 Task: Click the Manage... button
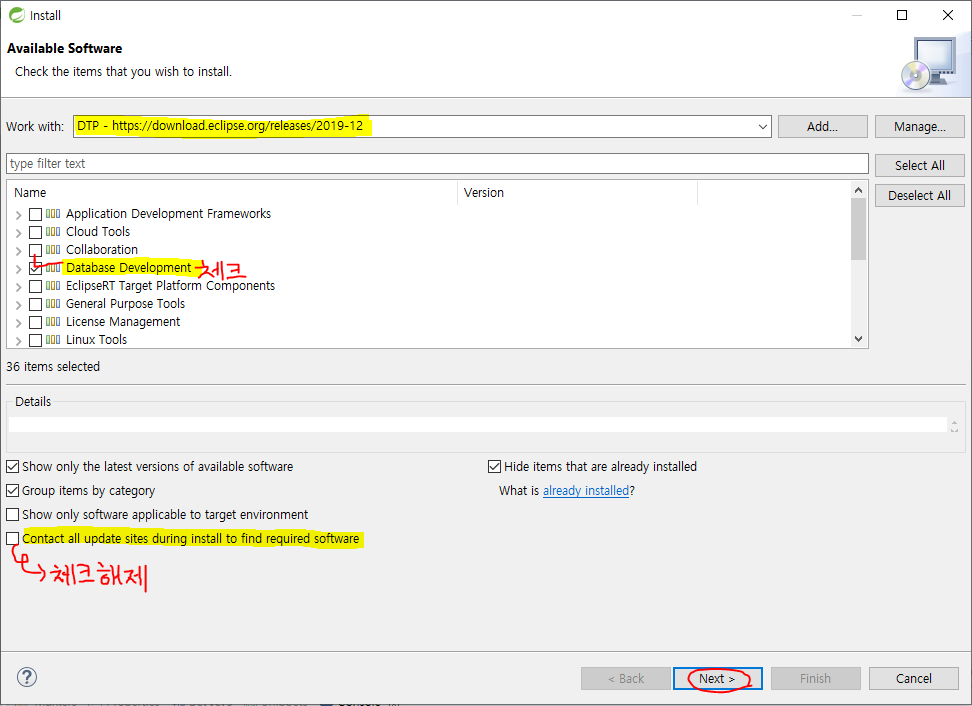pyautogui.click(x=919, y=126)
